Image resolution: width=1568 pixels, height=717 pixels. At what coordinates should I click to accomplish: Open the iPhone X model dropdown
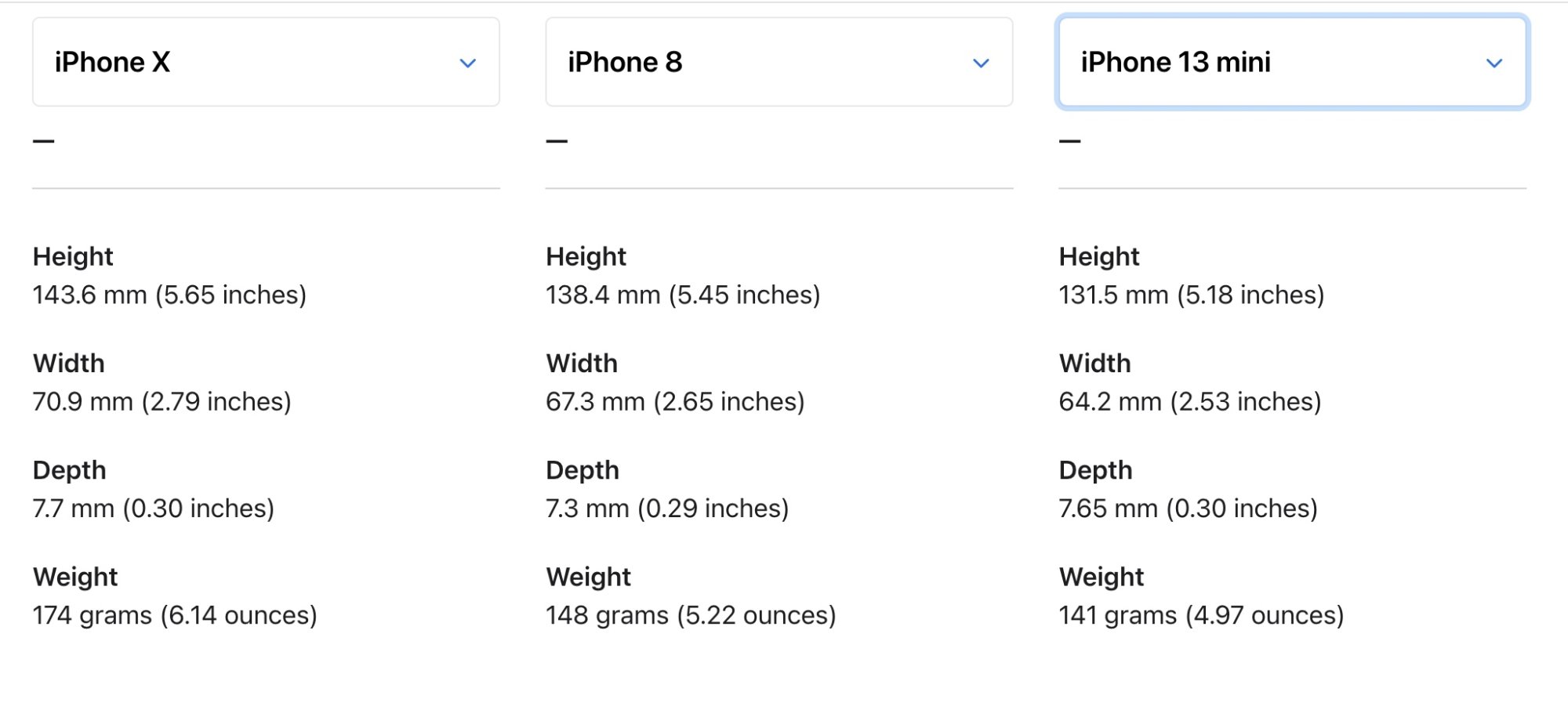(x=266, y=62)
